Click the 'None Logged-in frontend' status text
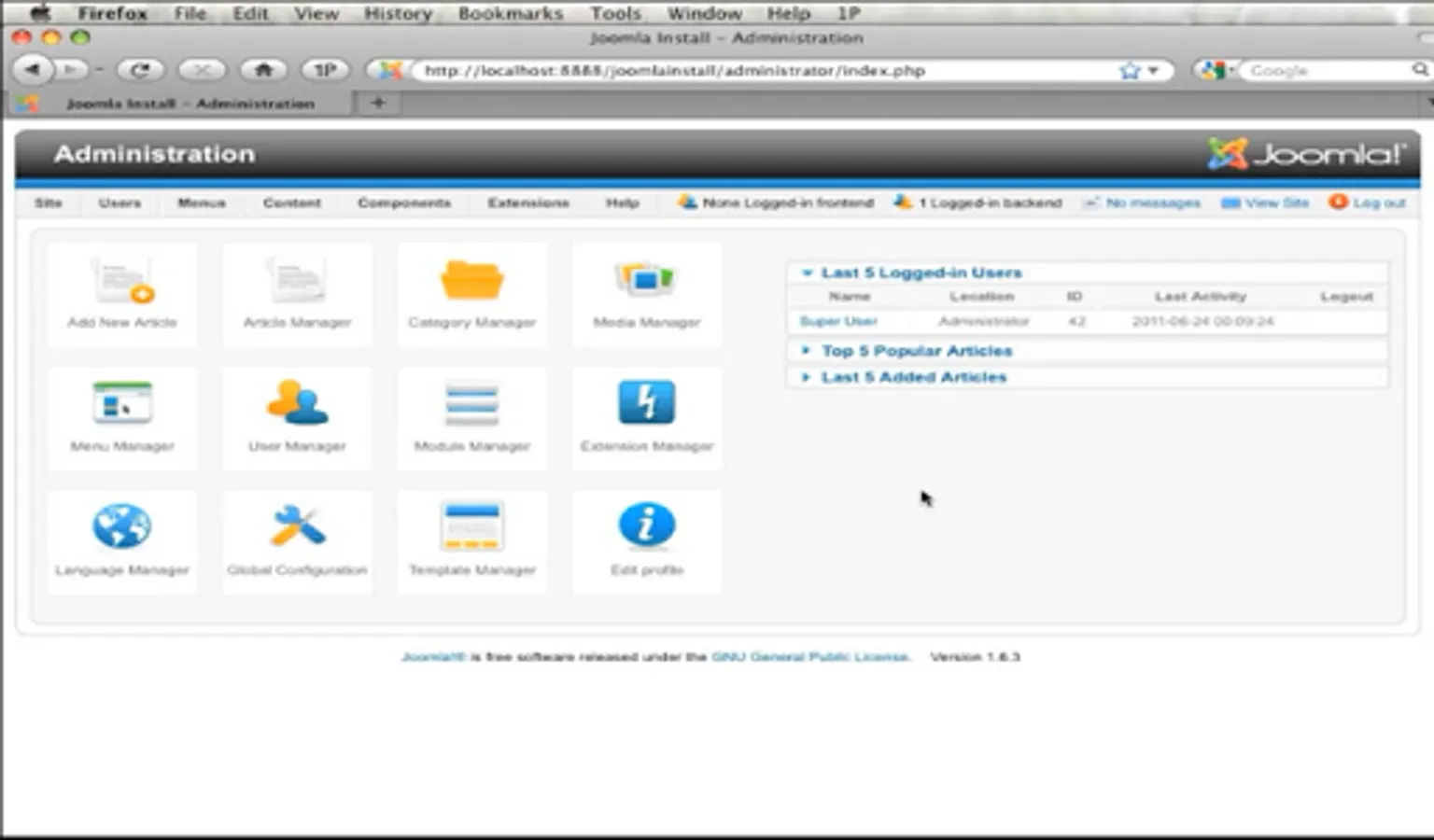This screenshot has width=1434, height=840. click(x=788, y=203)
